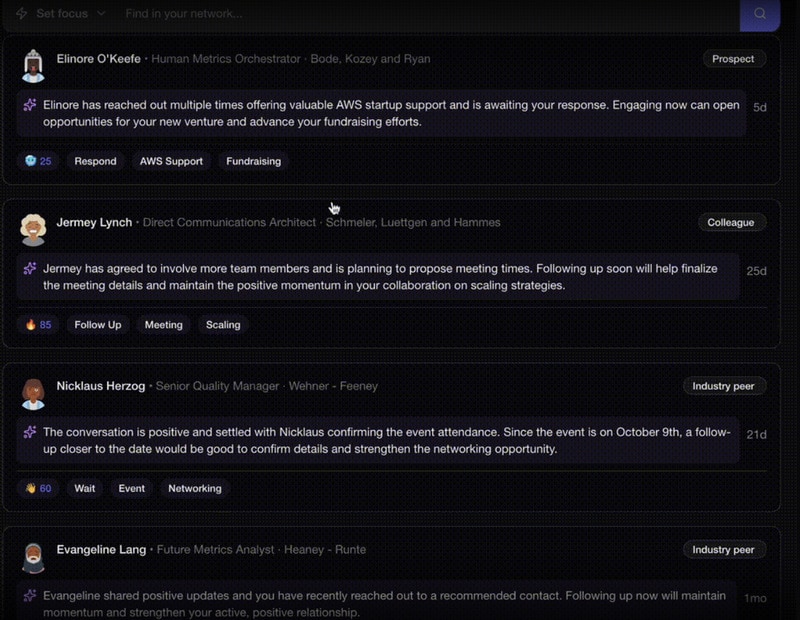Image resolution: width=800 pixels, height=620 pixels.
Task: Click Elinore O'Keefe's avatar
Action: 33,66
